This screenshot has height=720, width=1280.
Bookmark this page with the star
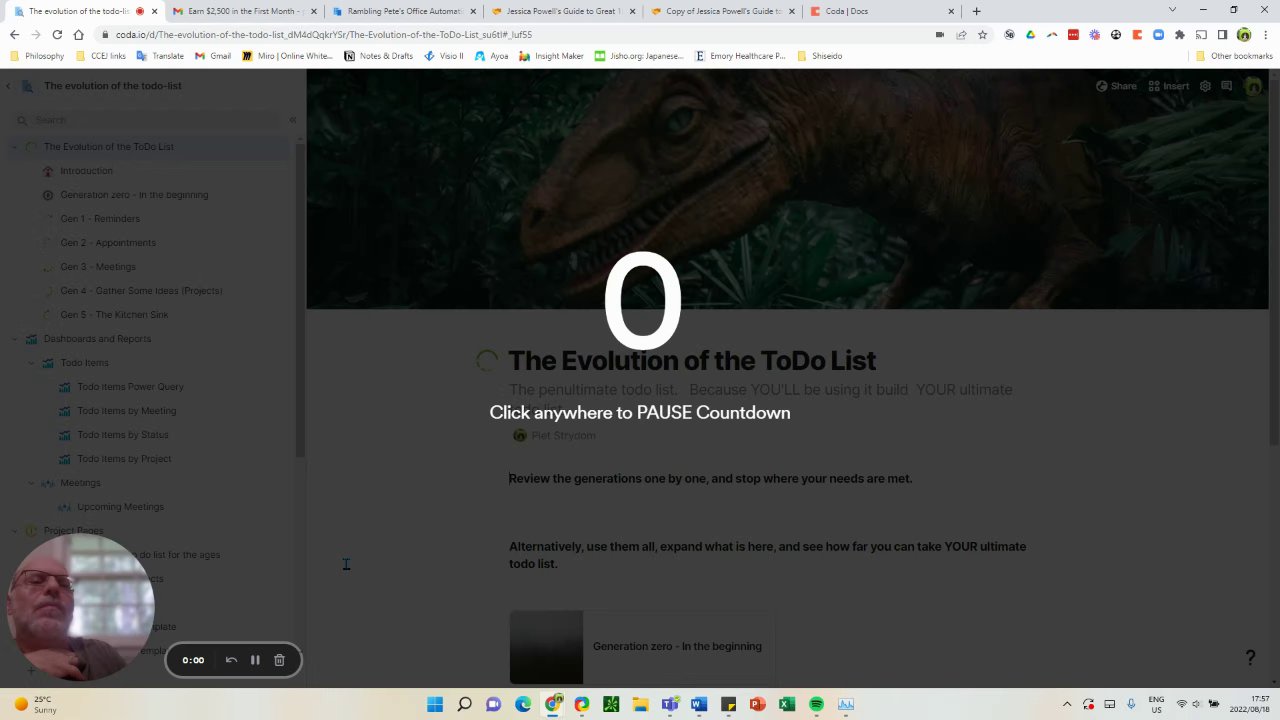[x=982, y=34]
